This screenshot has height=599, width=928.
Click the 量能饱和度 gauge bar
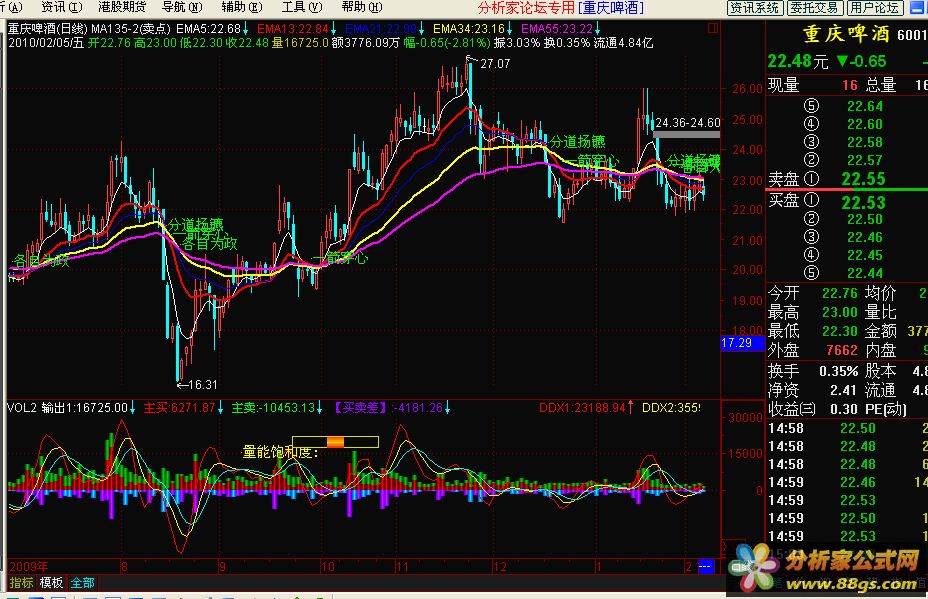pos(336,442)
